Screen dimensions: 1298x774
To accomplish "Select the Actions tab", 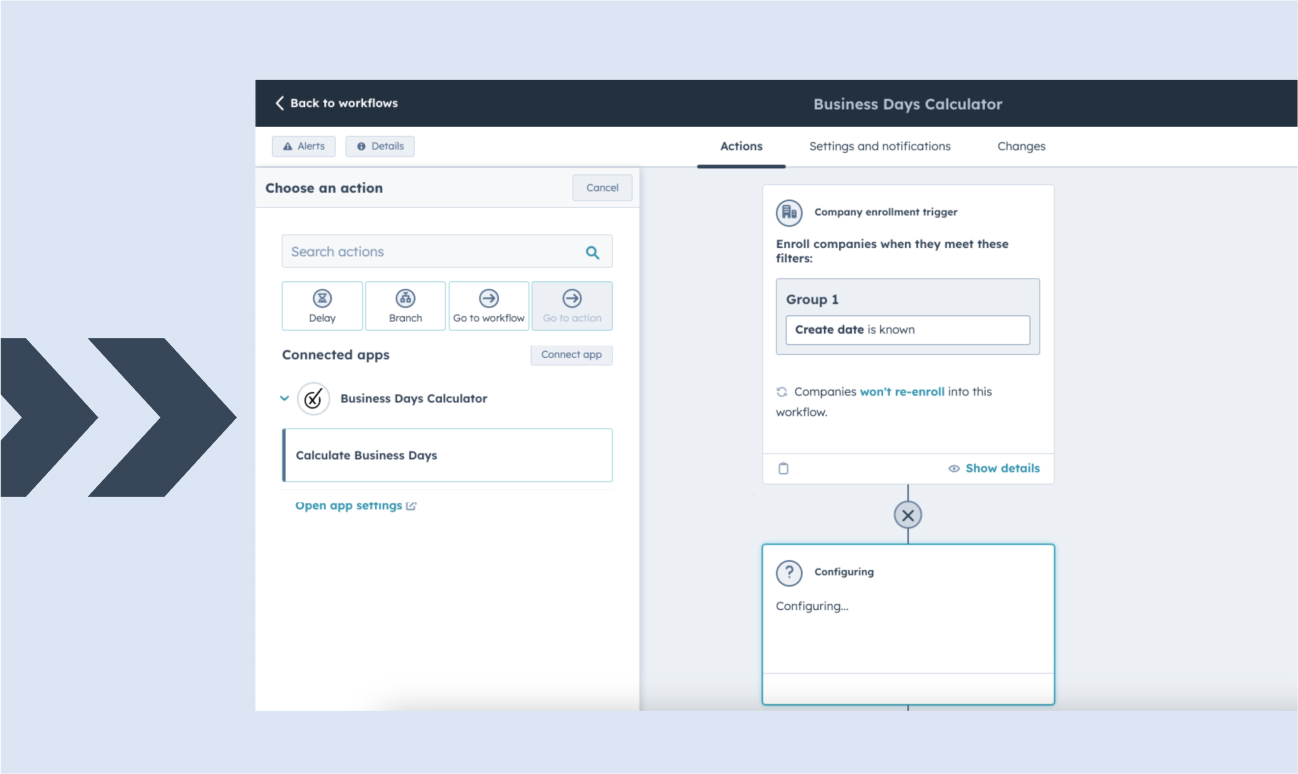I will tap(741, 146).
